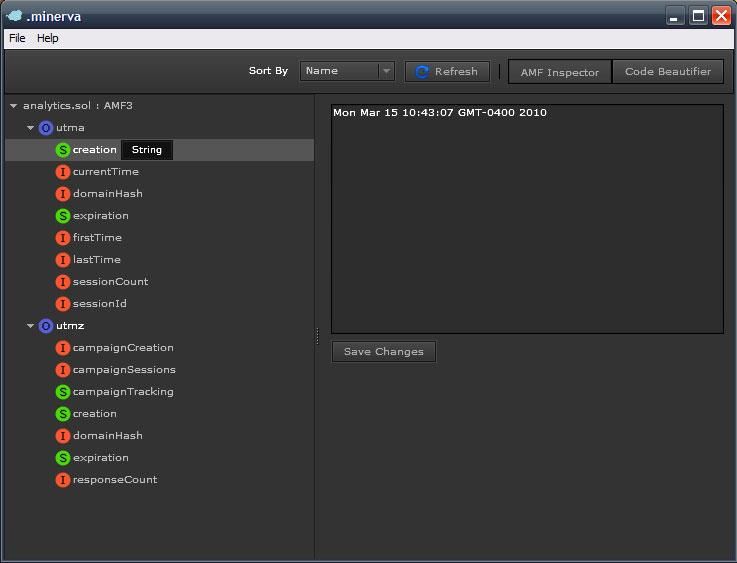Click the Minerva app icon in title bar

pyautogui.click(x=14, y=15)
